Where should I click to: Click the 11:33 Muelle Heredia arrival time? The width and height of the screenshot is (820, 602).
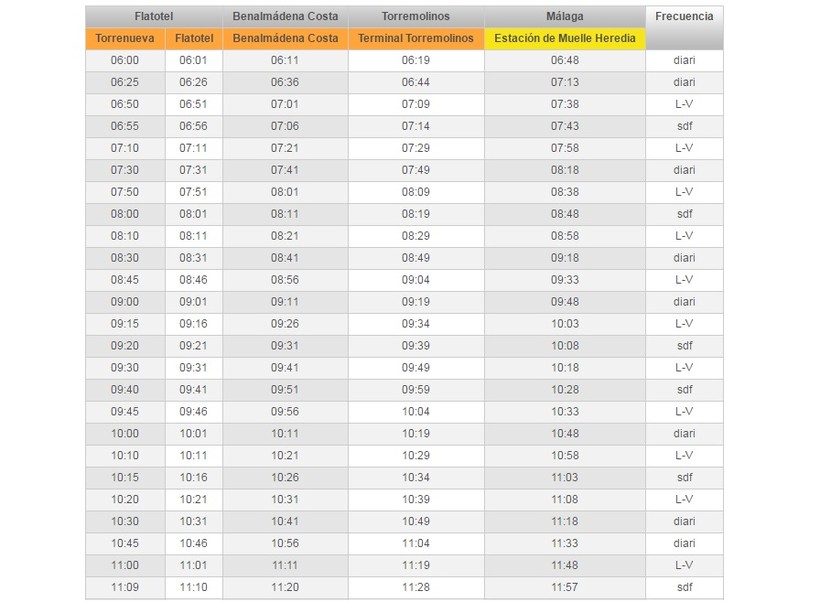click(565, 543)
